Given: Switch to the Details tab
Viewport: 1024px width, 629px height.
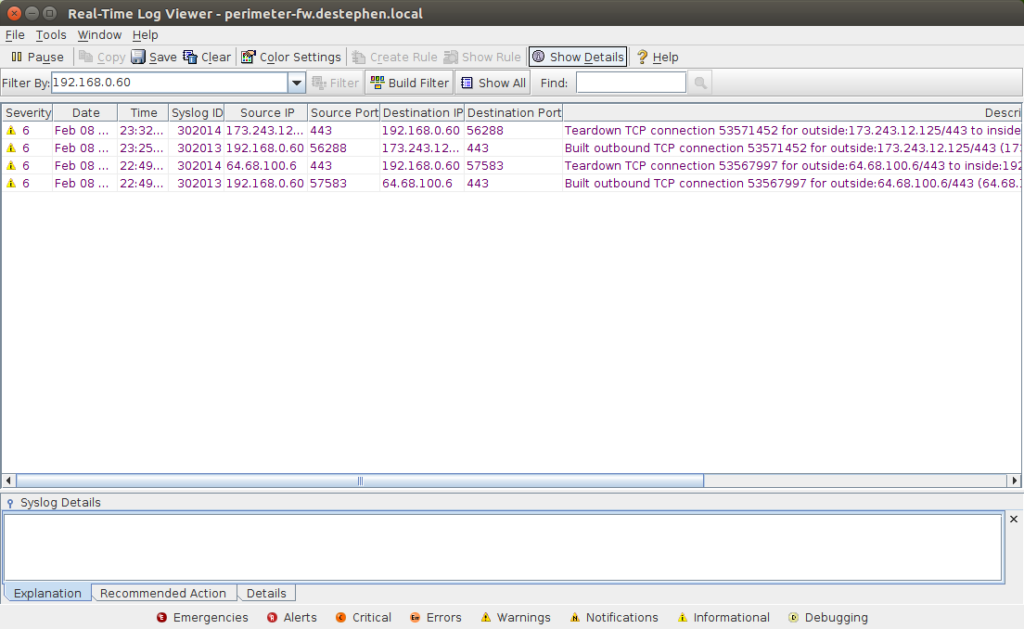Looking at the screenshot, I should click(x=266, y=593).
